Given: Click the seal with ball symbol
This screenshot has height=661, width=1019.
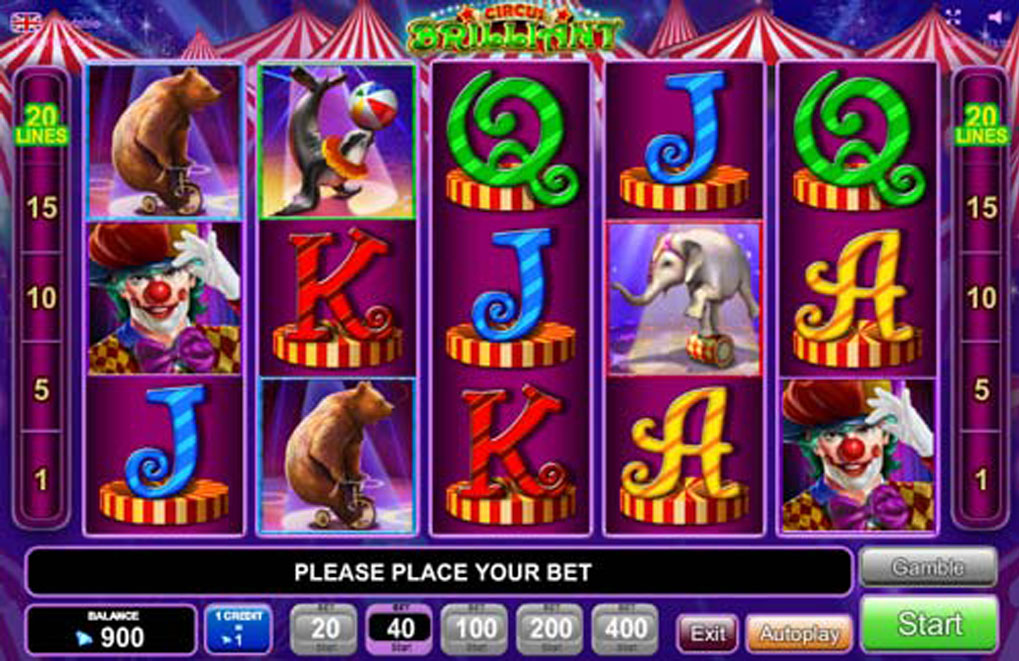Looking at the screenshot, I should coord(337,141).
